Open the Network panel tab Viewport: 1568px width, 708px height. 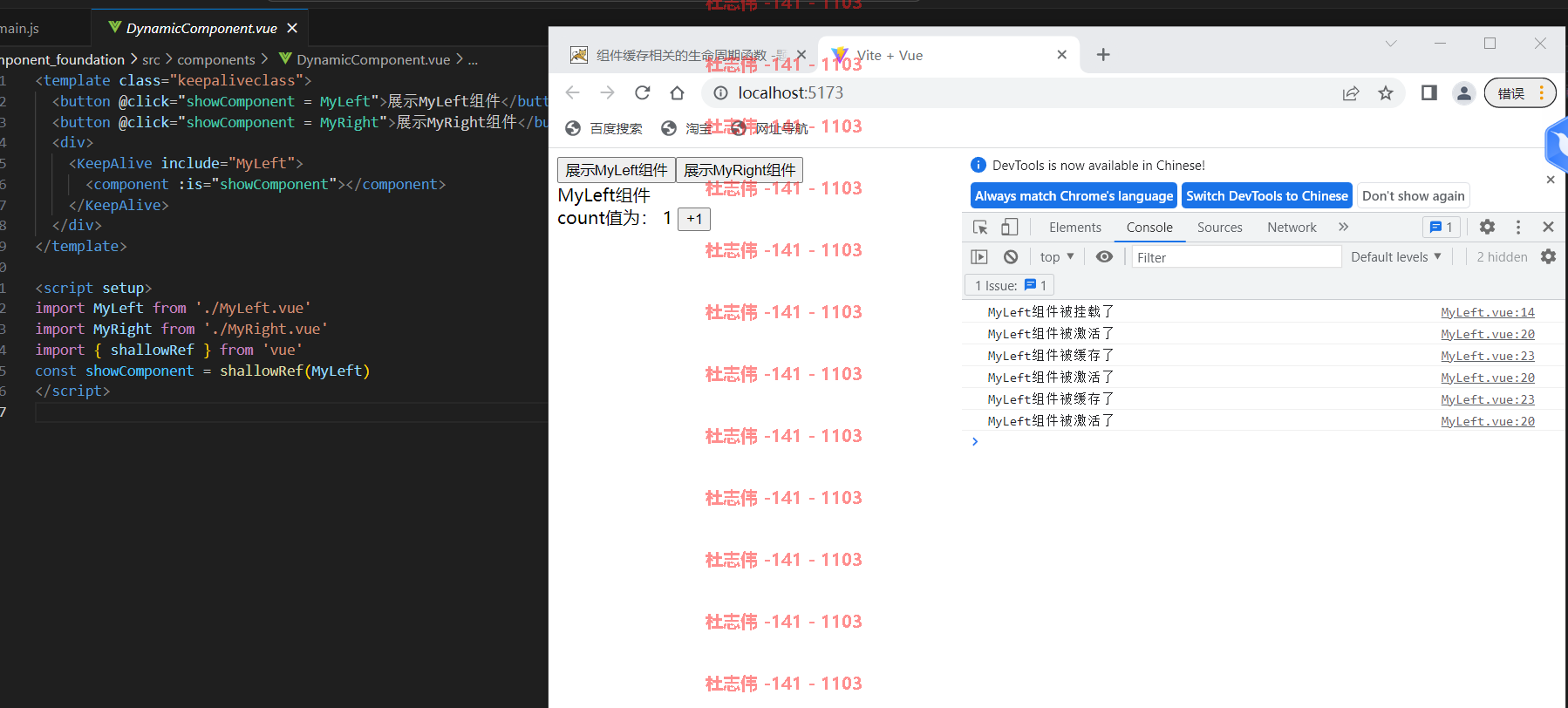1292,228
